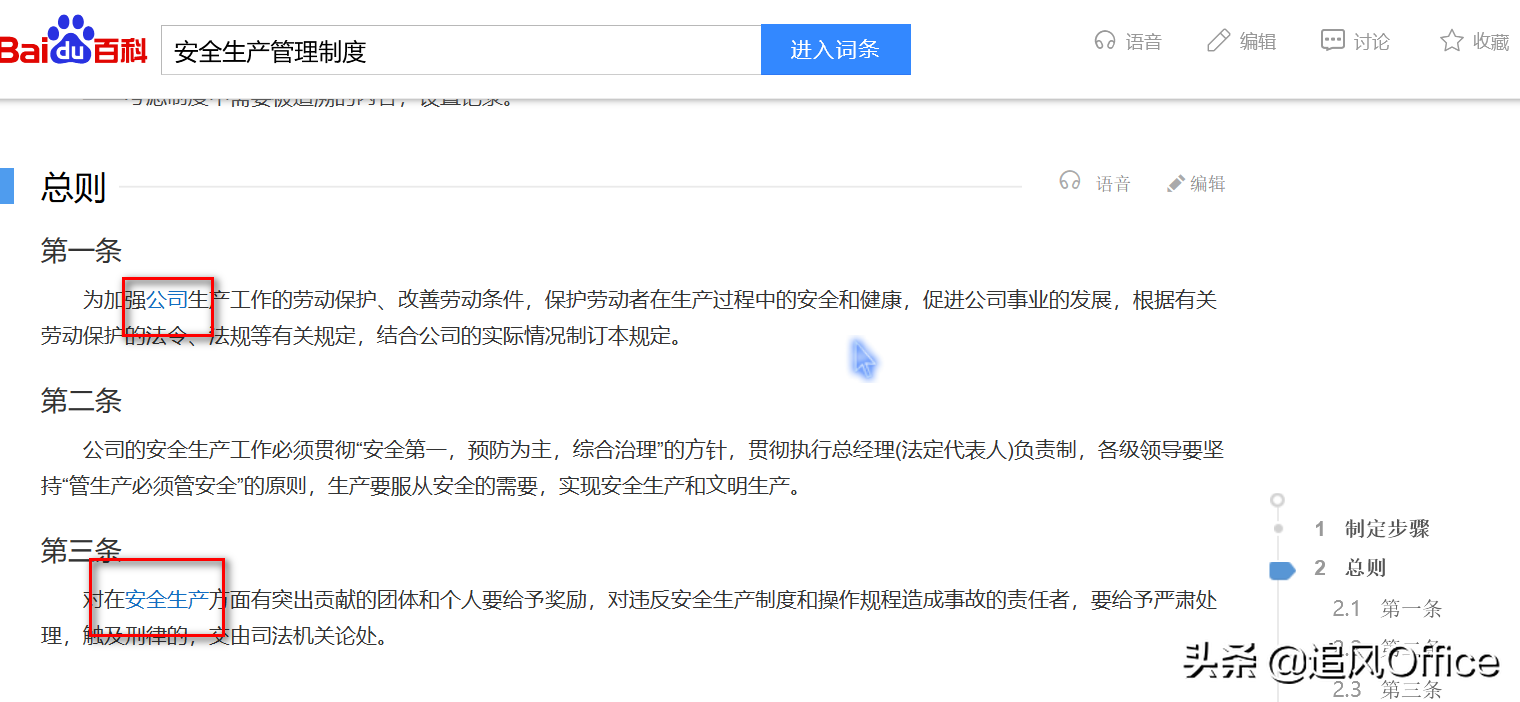Click the blue marker beside 2 总则
This screenshot has width=1520, height=702.
coord(1282,570)
